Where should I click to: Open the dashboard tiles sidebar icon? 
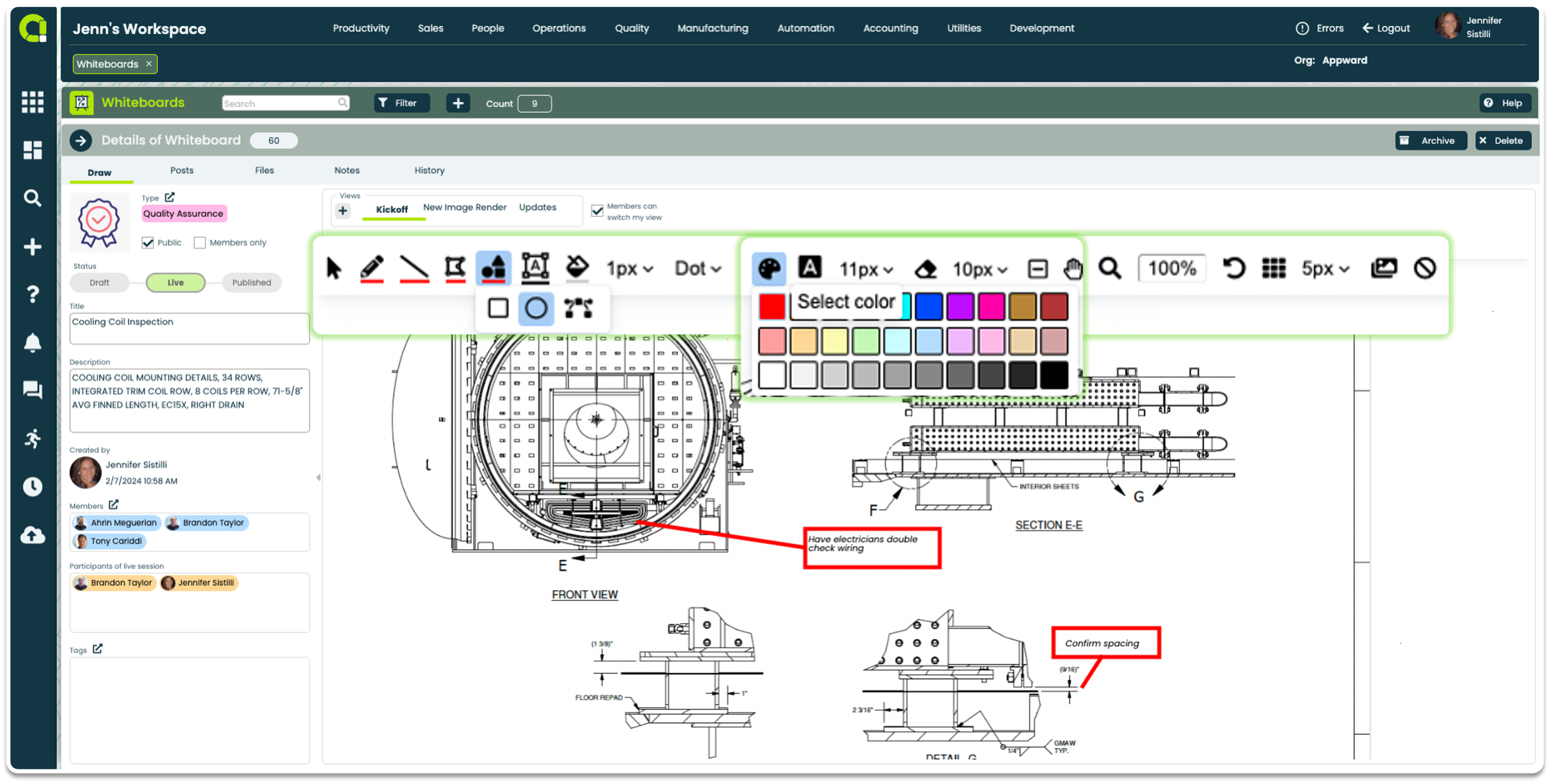[x=32, y=150]
